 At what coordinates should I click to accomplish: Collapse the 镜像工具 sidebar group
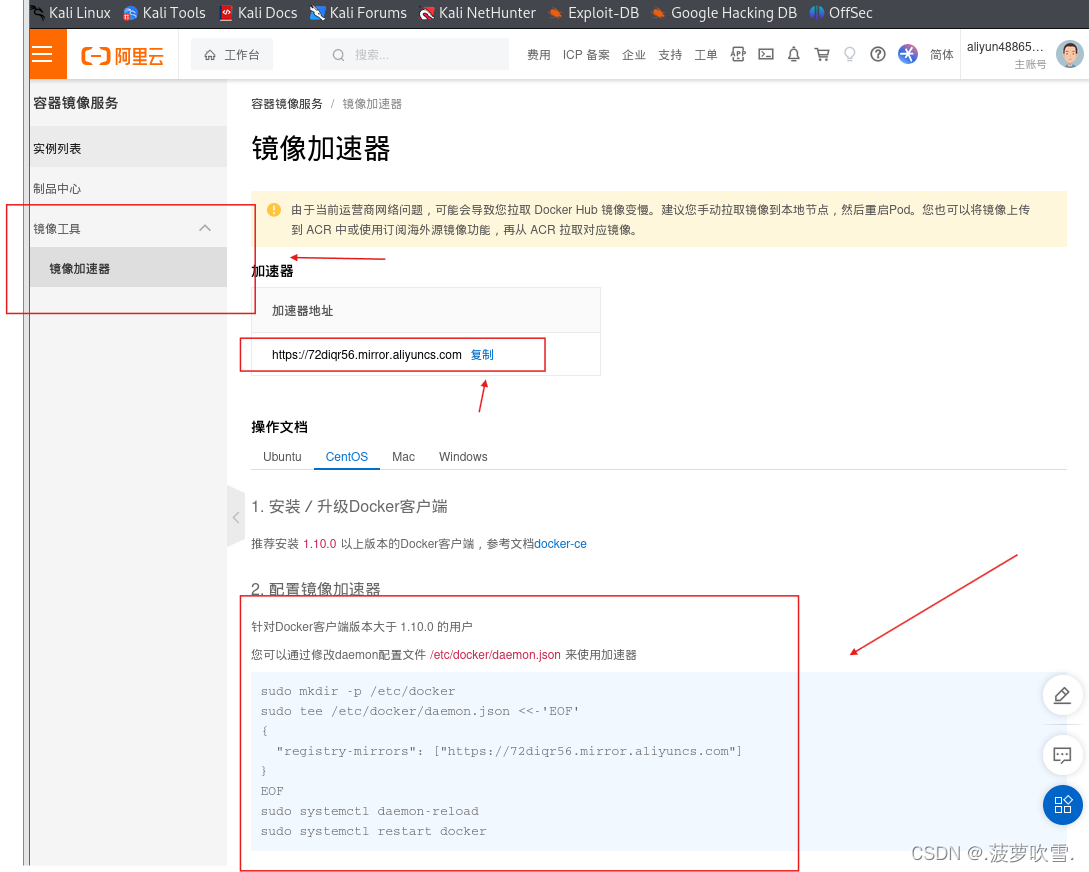pyautogui.click(x=128, y=228)
